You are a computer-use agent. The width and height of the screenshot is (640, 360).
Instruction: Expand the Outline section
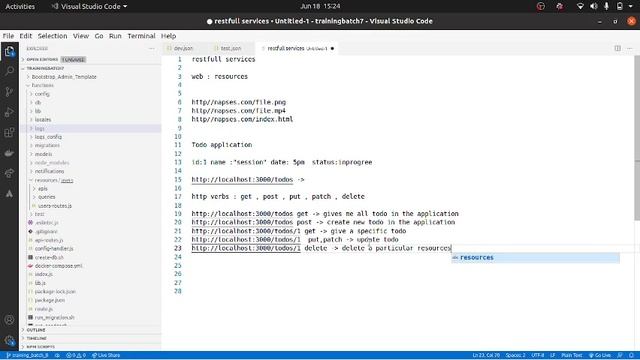click(36, 330)
